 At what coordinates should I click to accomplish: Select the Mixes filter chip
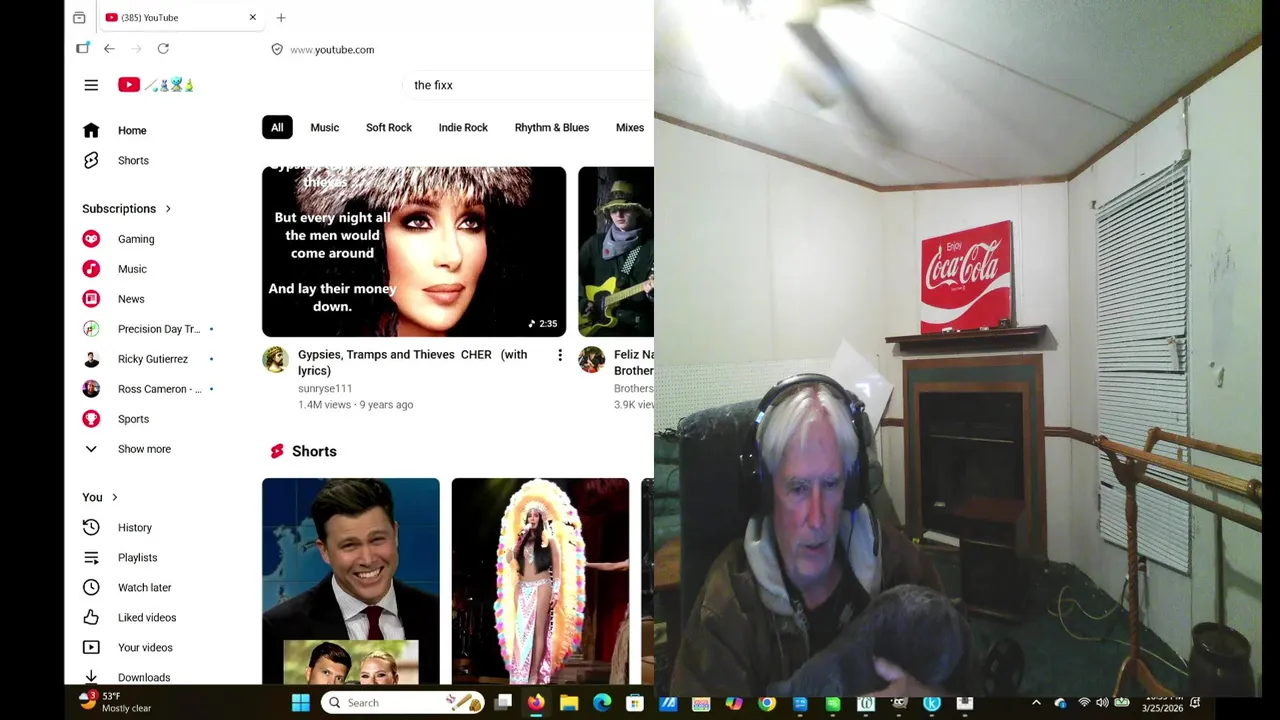630,127
